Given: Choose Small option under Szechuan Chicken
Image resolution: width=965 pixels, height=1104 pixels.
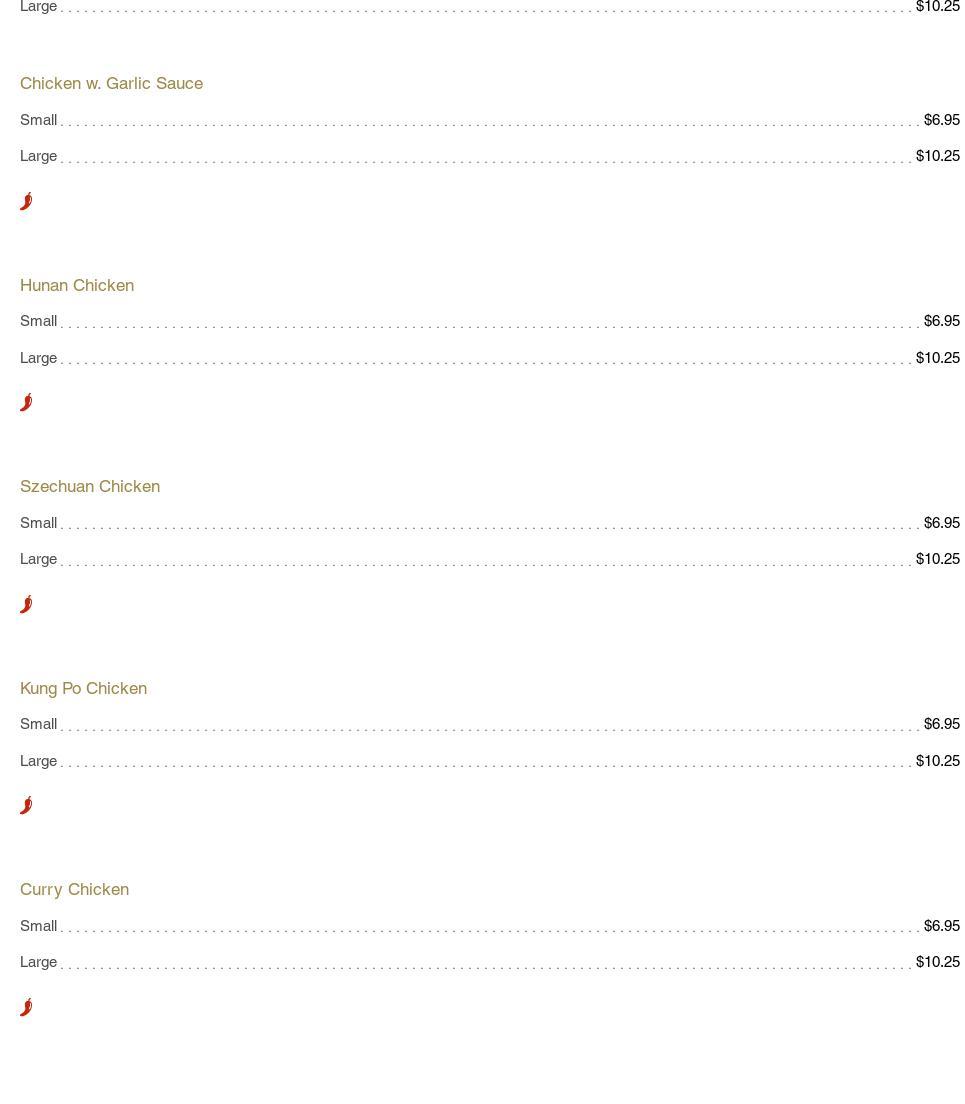Looking at the screenshot, I should pyautogui.click(x=38, y=523).
